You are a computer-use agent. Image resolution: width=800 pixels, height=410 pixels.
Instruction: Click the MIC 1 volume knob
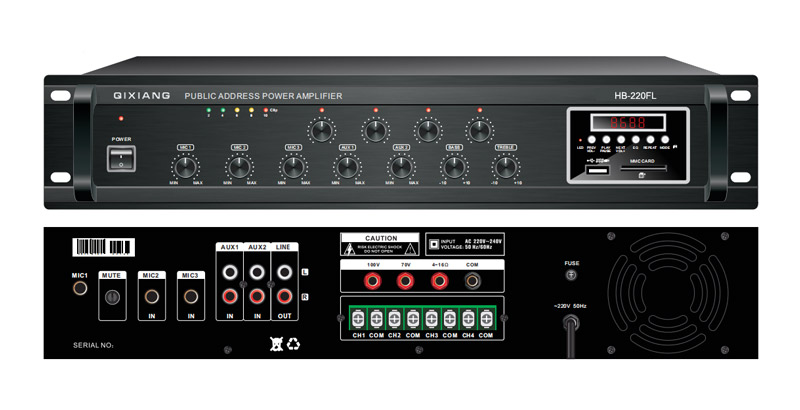(185, 167)
